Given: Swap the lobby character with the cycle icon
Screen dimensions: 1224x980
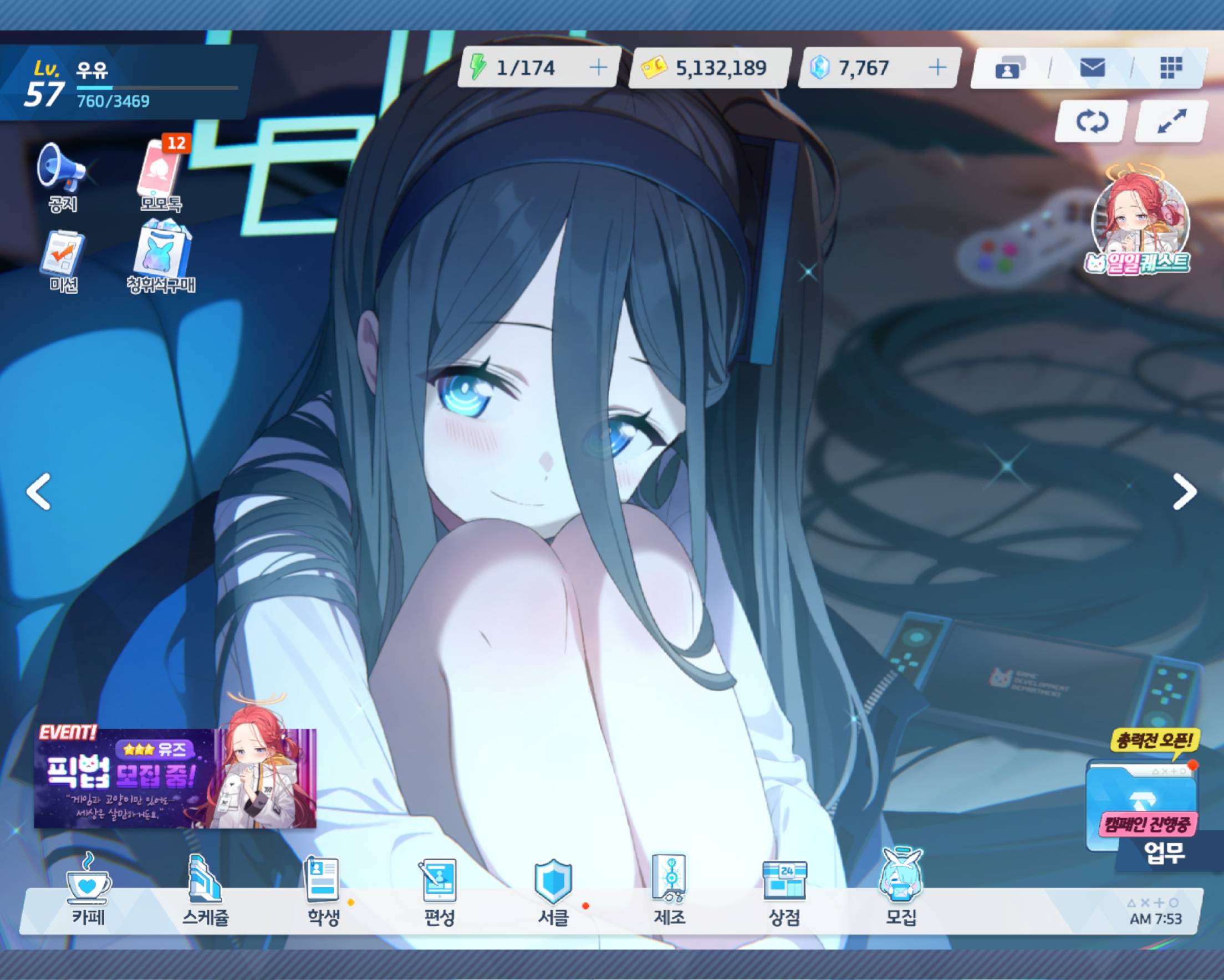Looking at the screenshot, I should pos(1091,121).
